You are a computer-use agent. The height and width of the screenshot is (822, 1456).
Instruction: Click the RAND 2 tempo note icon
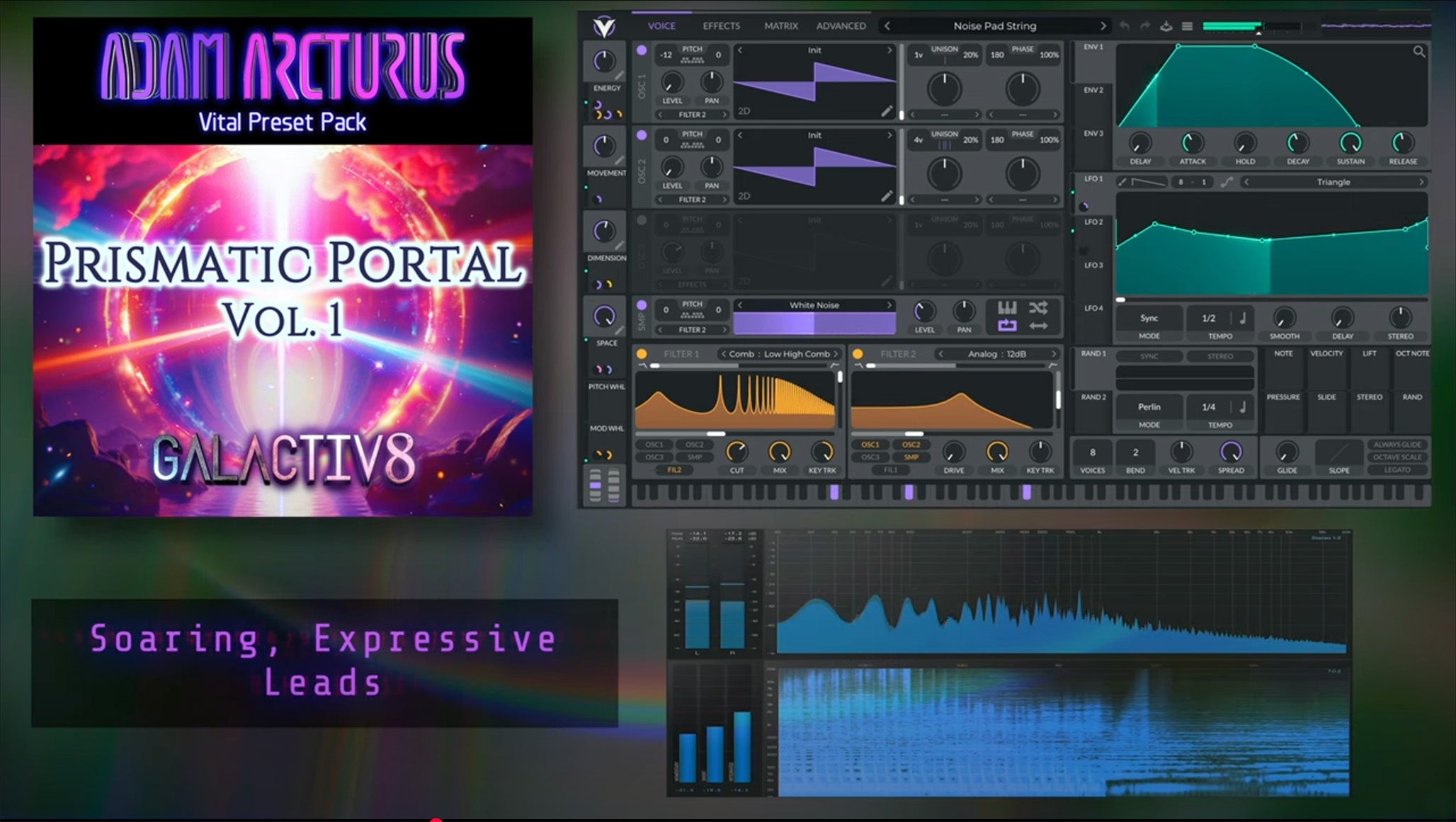coord(1242,406)
